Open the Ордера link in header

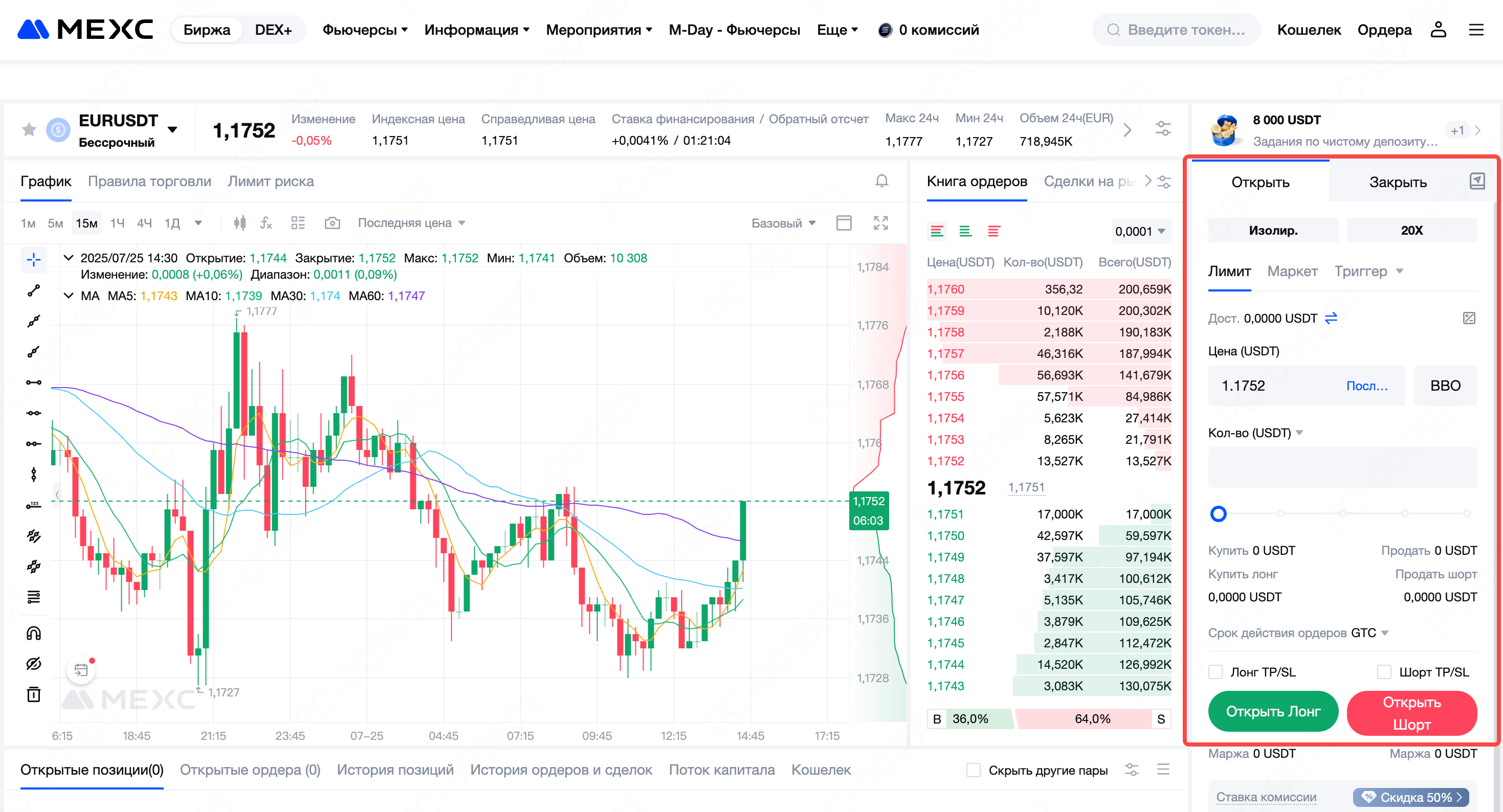[x=1384, y=30]
